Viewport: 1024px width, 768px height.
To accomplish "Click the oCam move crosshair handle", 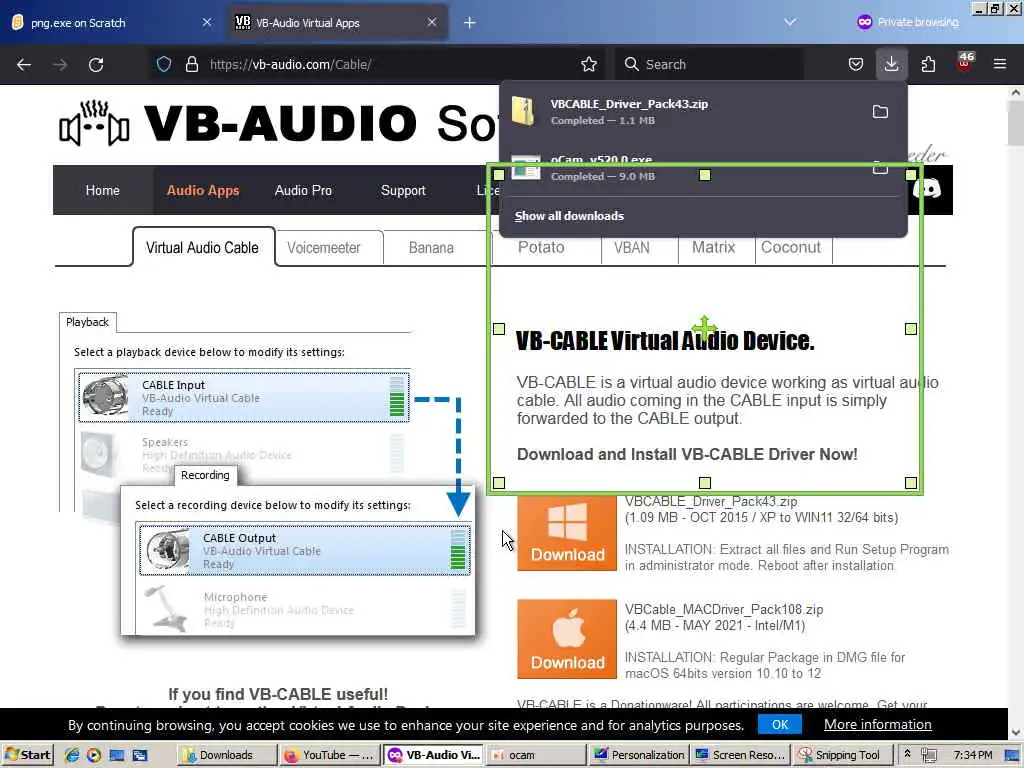I will 704,327.
